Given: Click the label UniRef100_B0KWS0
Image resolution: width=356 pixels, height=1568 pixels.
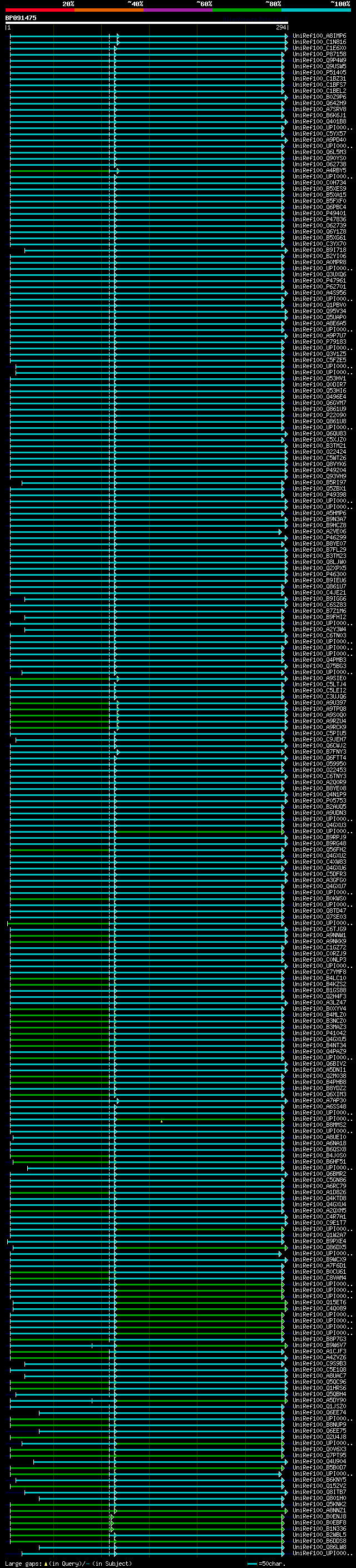Looking at the screenshot, I should pyautogui.click(x=319, y=898).
